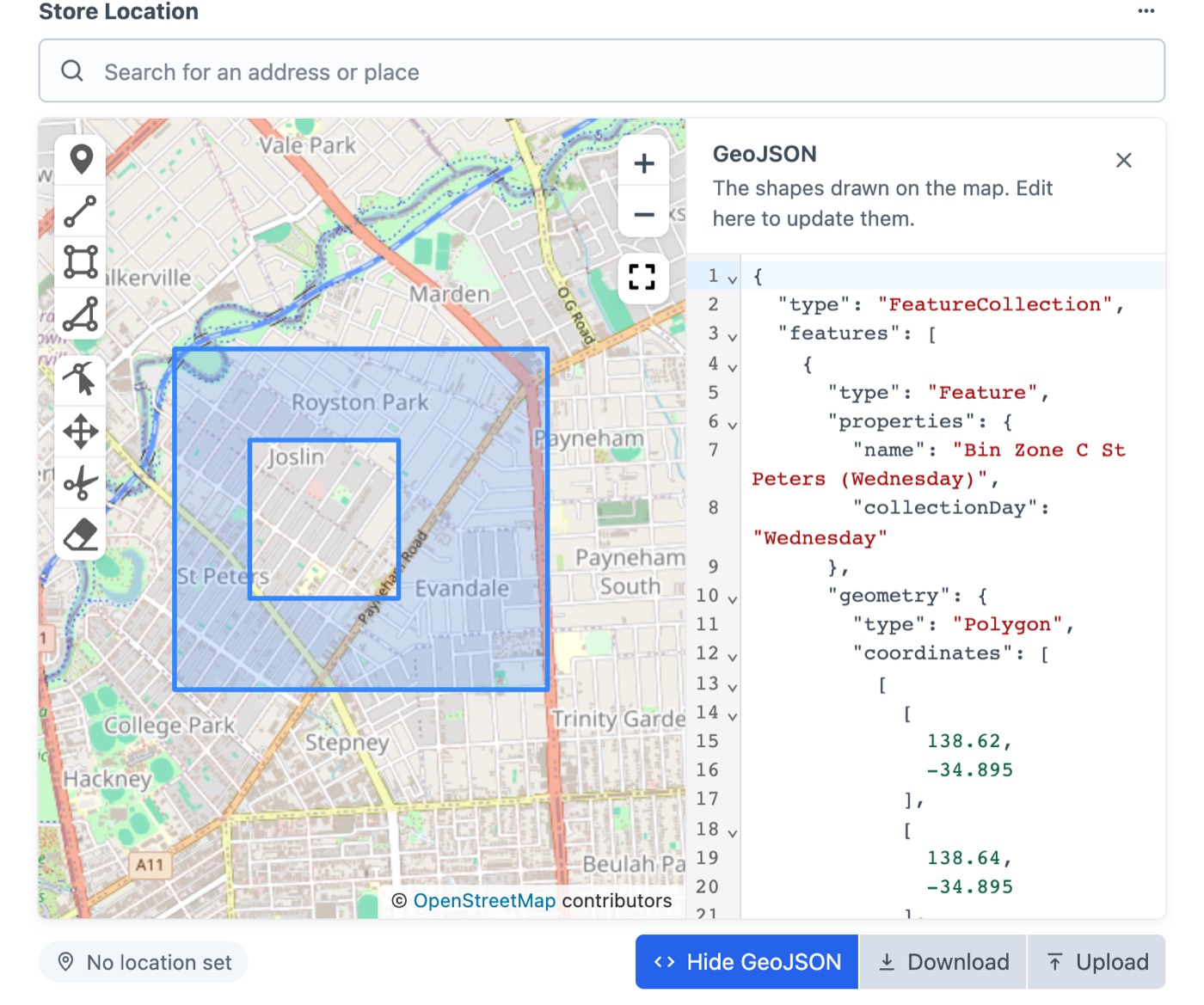Click the inner Joslin rectangle shape
This screenshot has height=1005, width=1204.
click(324, 519)
